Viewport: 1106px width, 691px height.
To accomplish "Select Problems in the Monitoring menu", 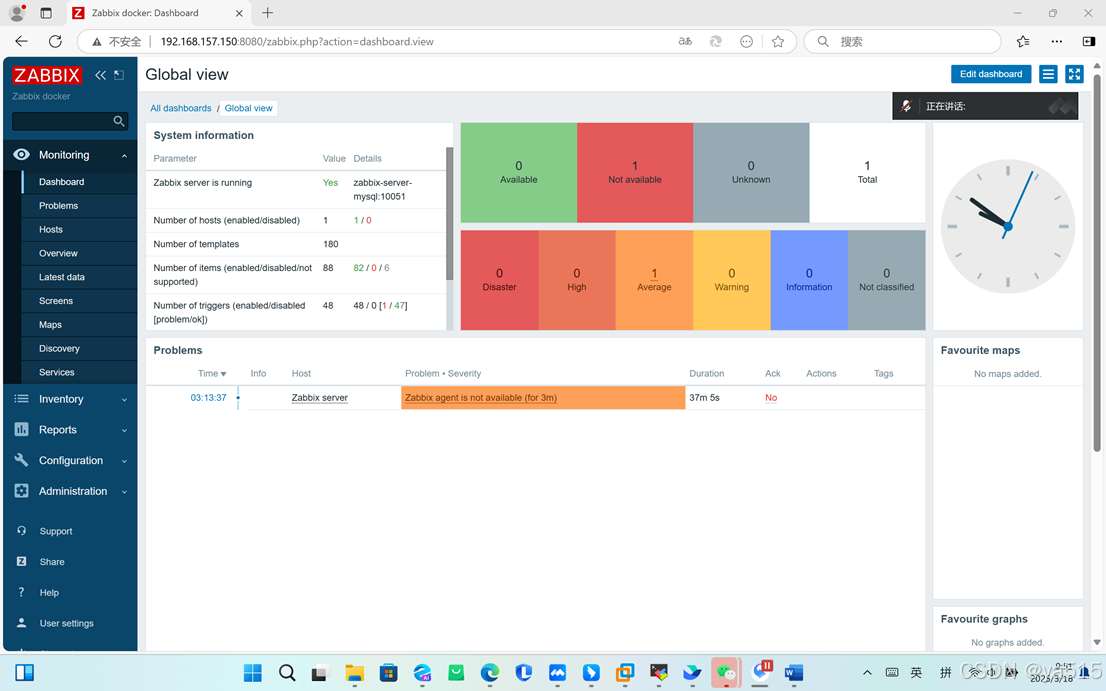I will point(60,205).
